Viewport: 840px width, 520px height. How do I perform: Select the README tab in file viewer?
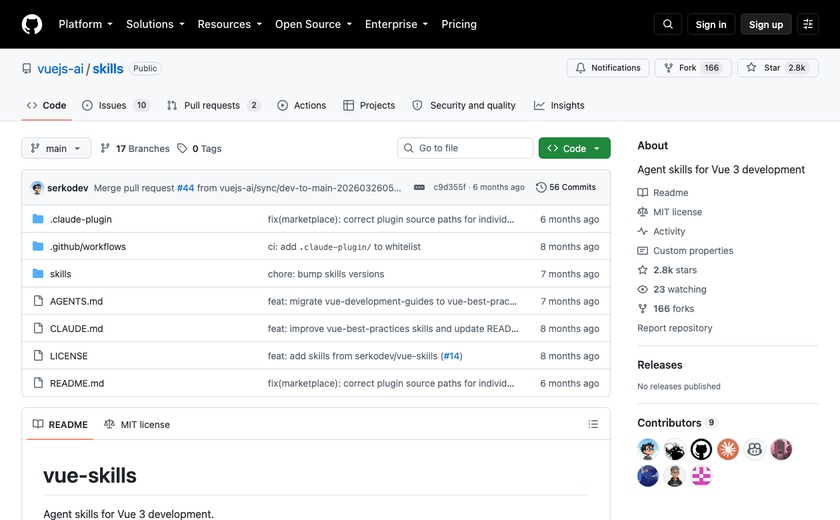60,424
